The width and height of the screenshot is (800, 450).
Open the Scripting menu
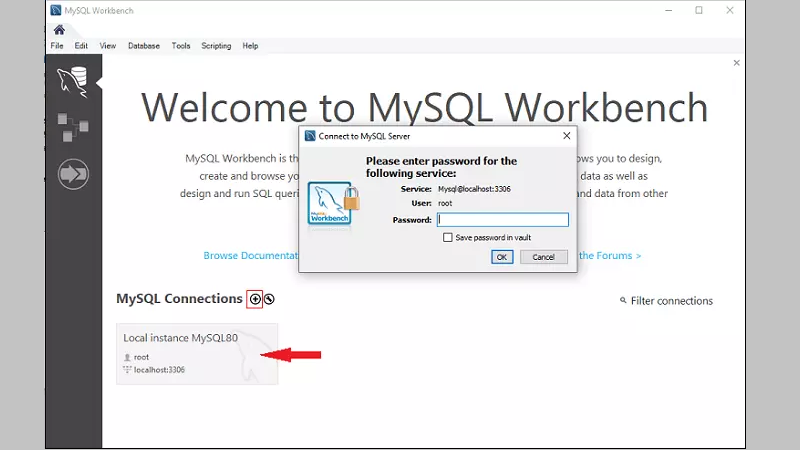(x=216, y=45)
